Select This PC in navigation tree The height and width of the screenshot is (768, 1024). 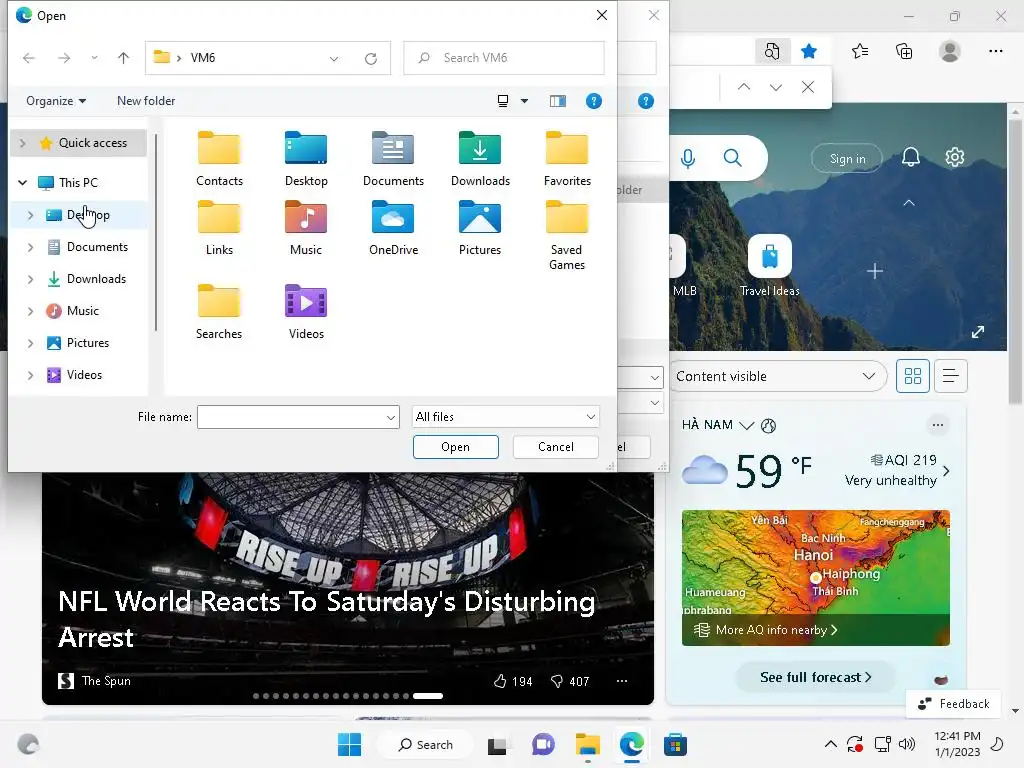[x=78, y=183]
